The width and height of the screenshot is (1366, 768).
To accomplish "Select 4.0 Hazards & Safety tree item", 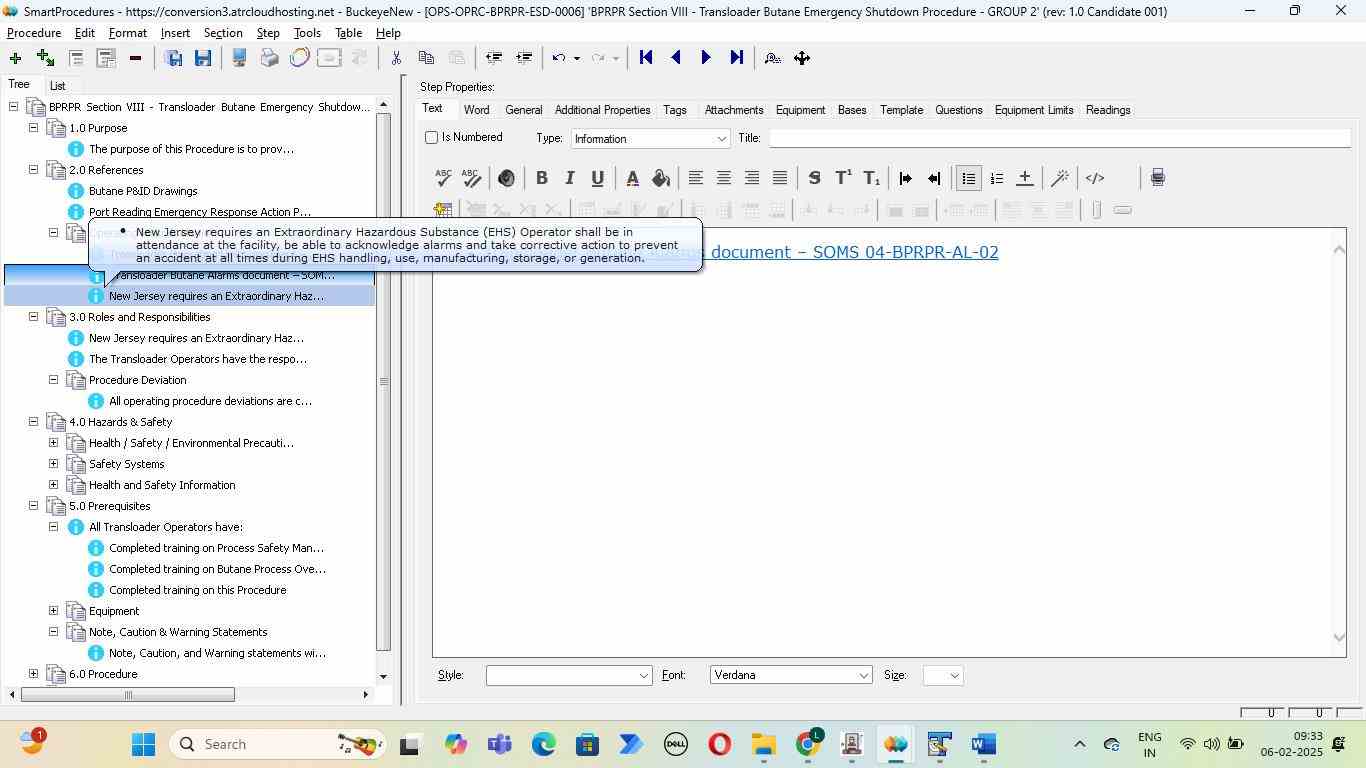I will click(120, 422).
